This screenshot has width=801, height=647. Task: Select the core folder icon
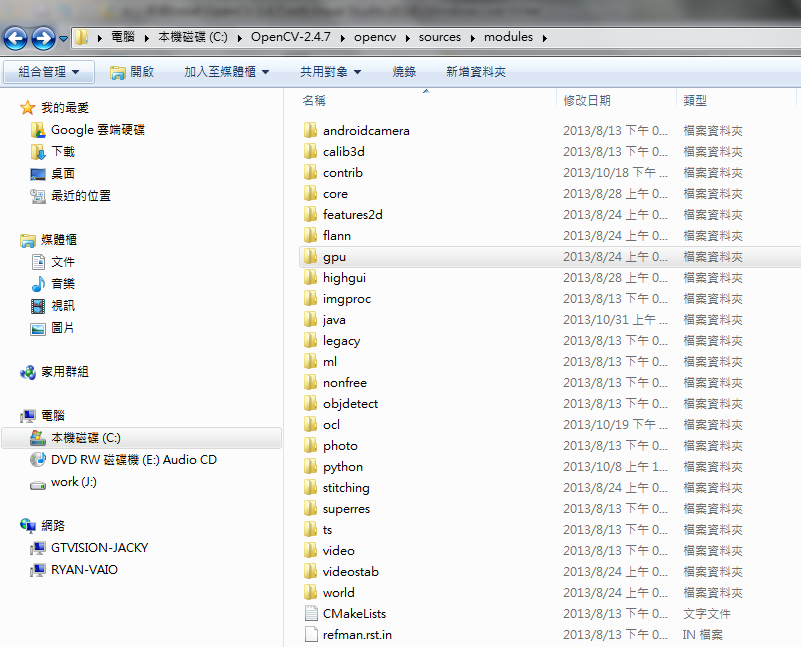(310, 193)
